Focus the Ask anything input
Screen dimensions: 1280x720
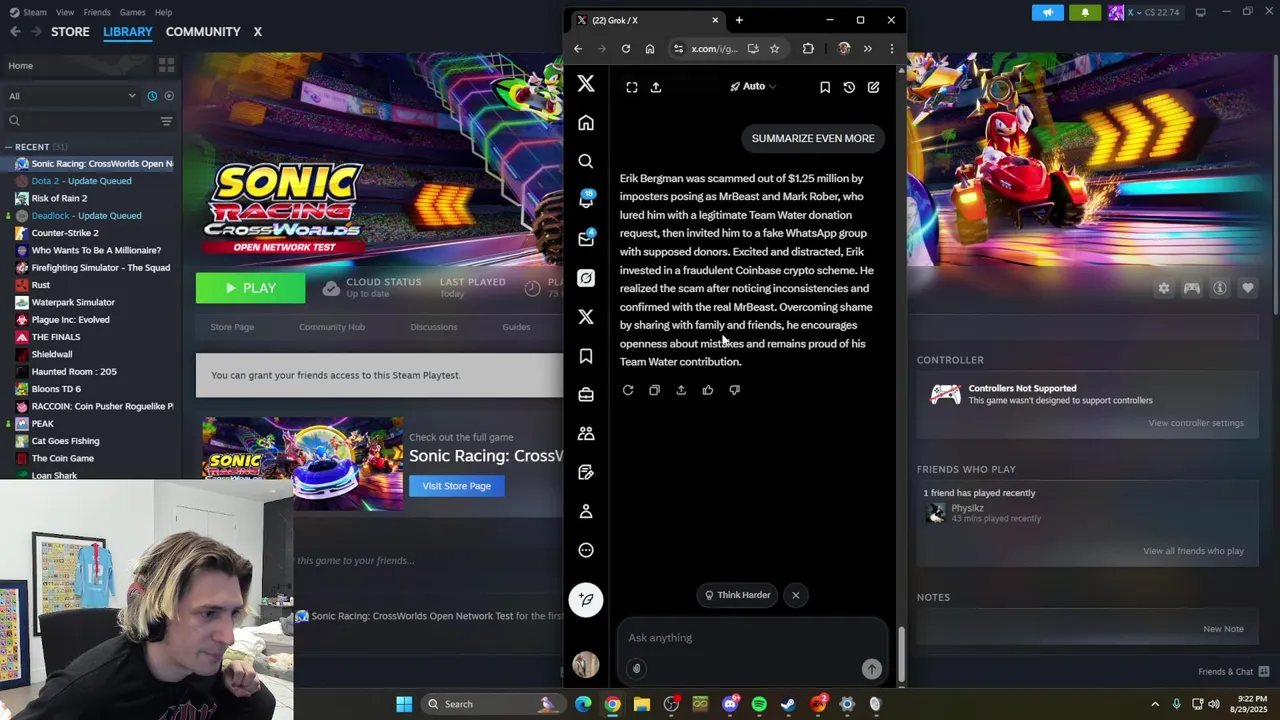[x=752, y=638]
